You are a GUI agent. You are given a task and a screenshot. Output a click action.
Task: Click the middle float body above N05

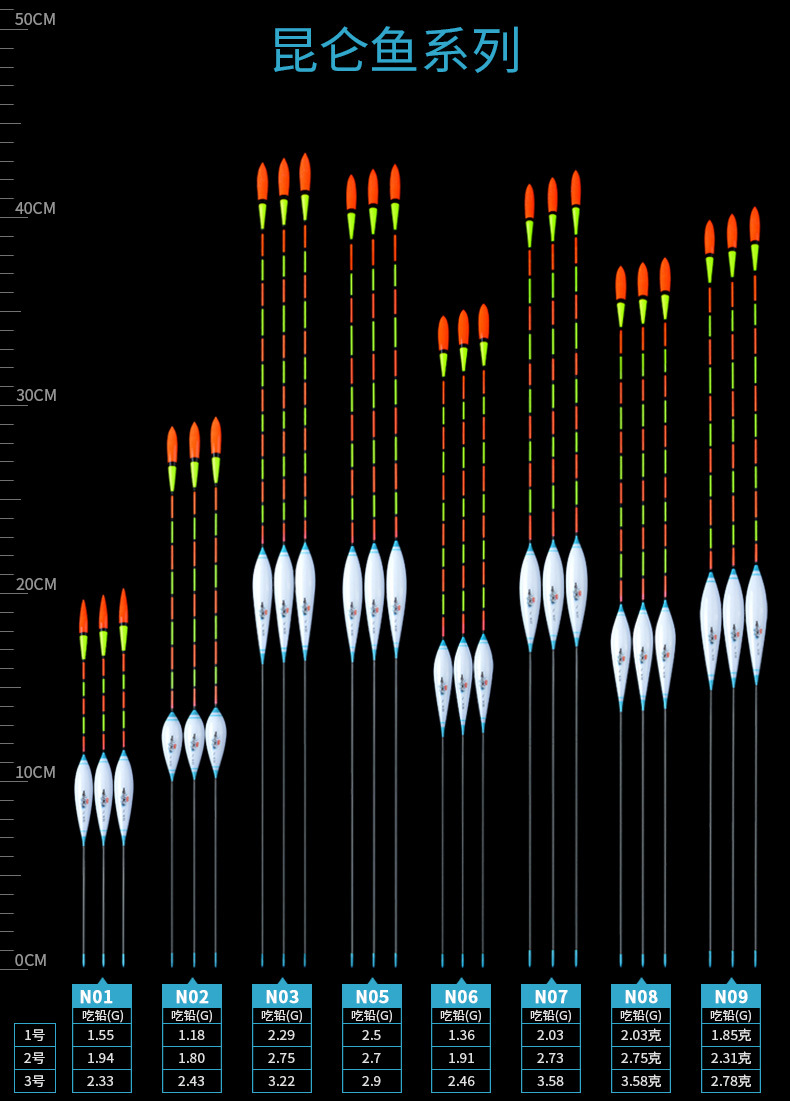click(374, 602)
